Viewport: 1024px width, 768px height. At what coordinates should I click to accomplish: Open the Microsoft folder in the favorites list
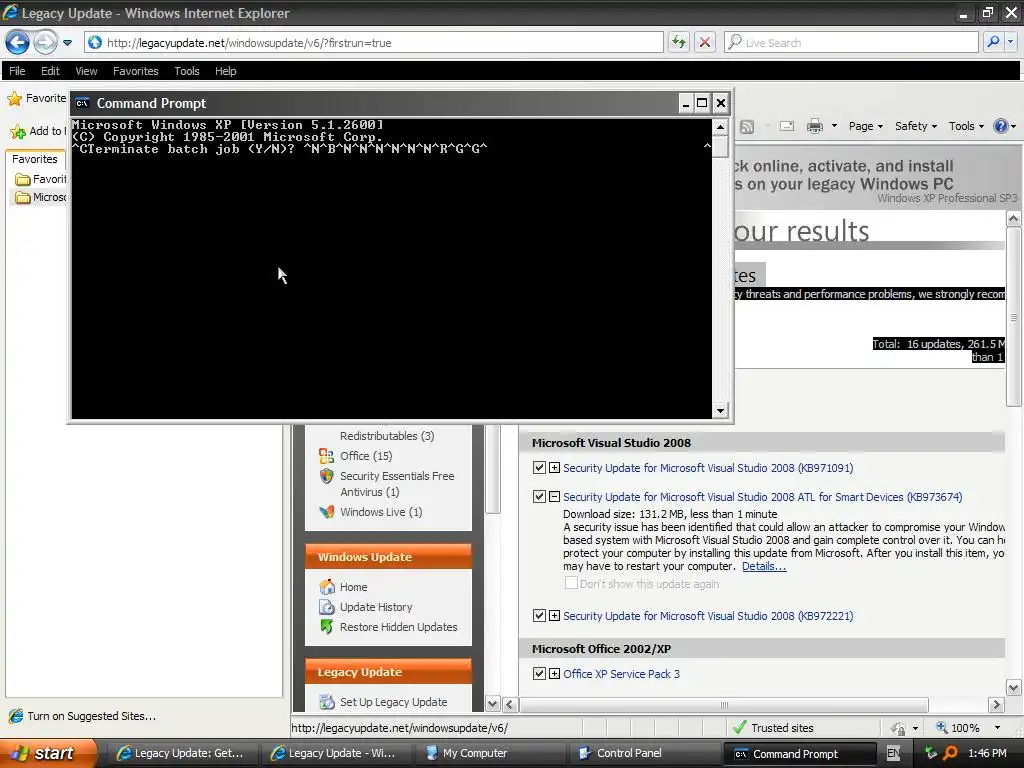coord(41,197)
